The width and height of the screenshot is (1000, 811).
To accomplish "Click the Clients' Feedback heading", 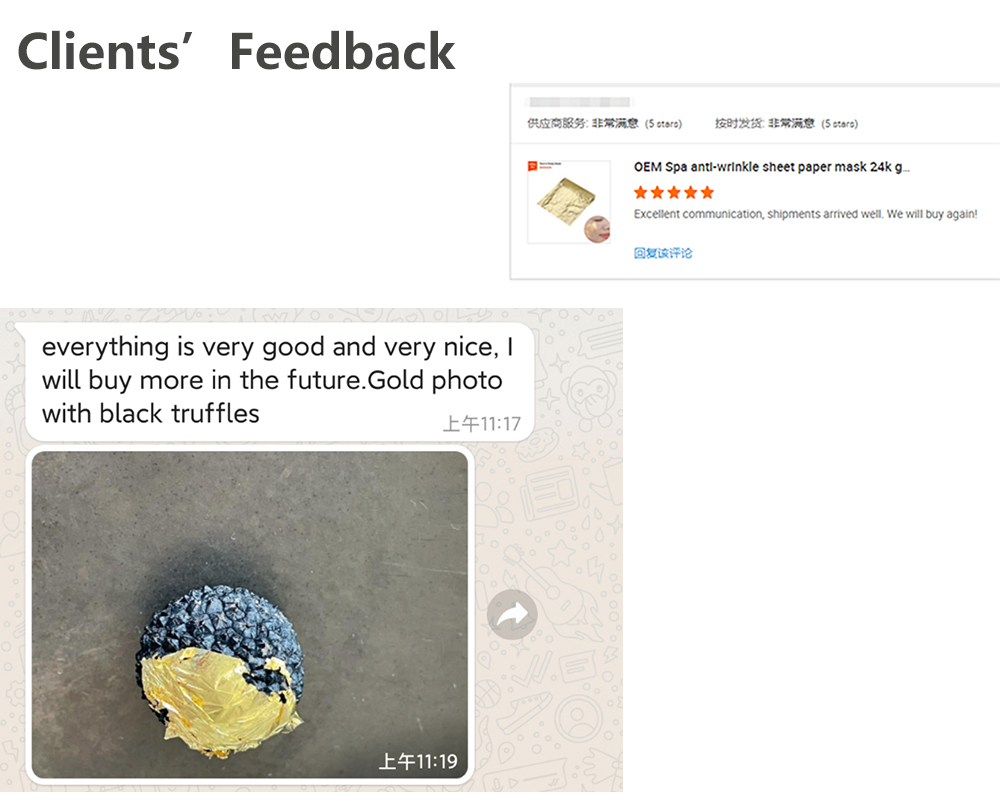I will tap(235, 50).
